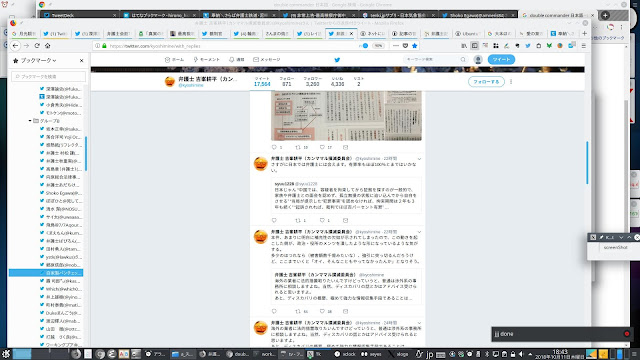The image size is (640, 360).
Task: Click the magnifier icon in Twitter search
Action: (x=463, y=60)
